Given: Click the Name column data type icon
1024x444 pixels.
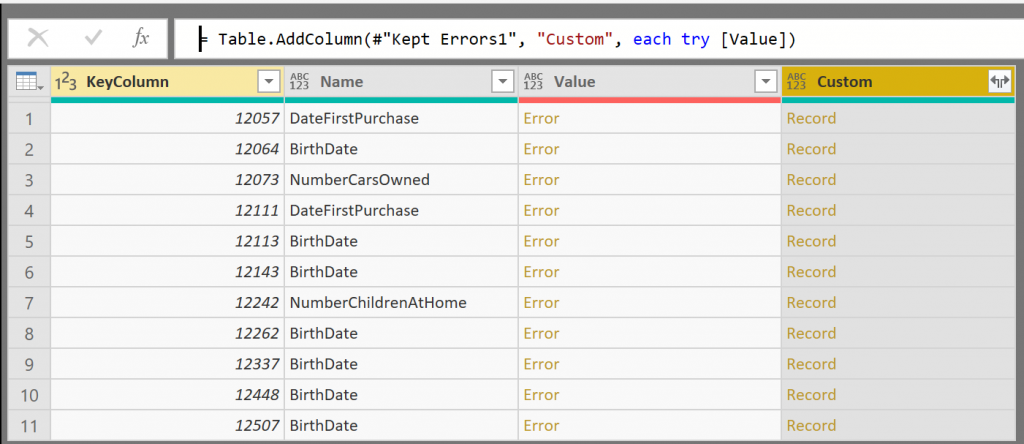Looking at the screenshot, I should pyautogui.click(x=300, y=82).
